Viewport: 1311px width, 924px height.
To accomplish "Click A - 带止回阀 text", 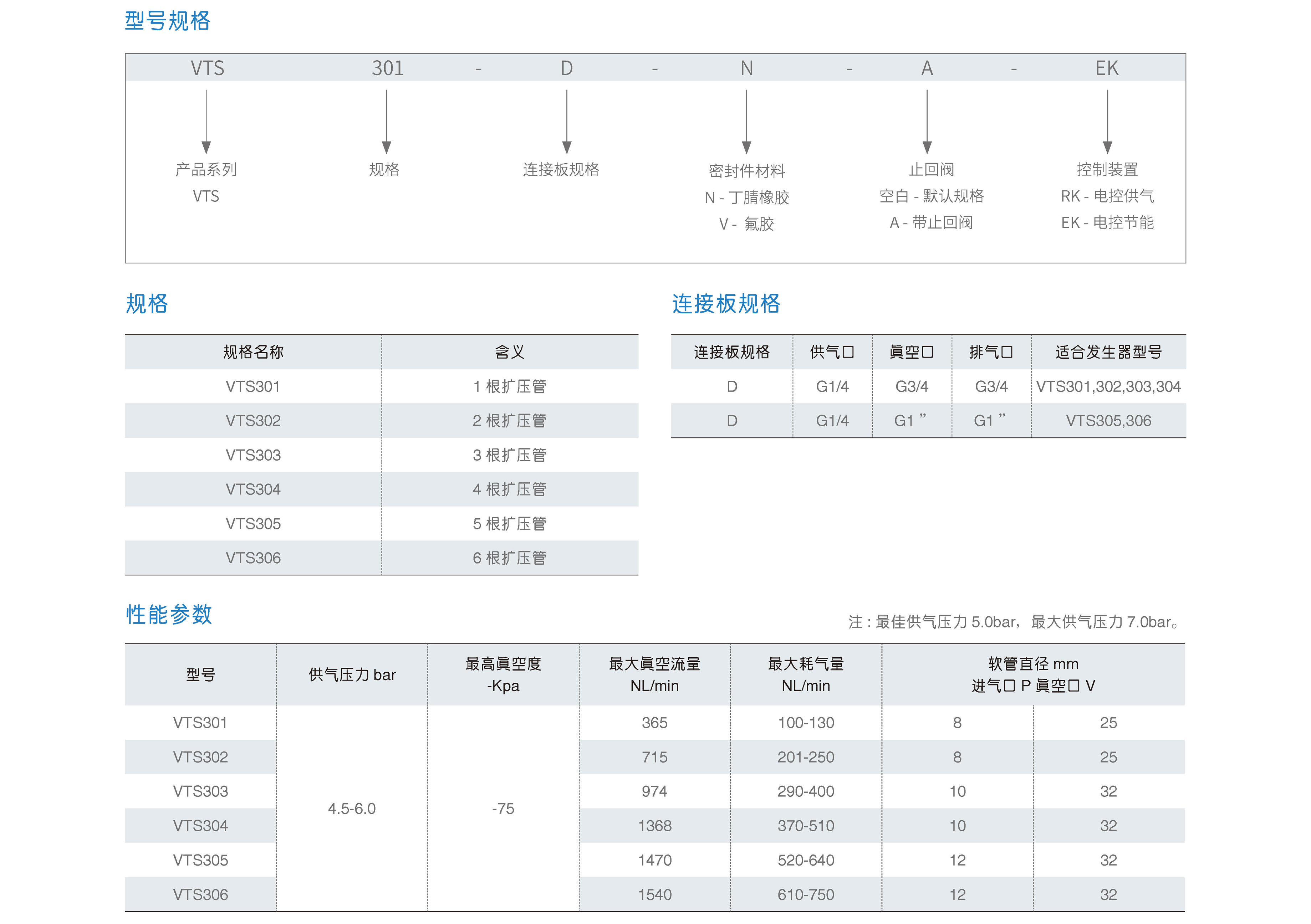I will click(931, 222).
